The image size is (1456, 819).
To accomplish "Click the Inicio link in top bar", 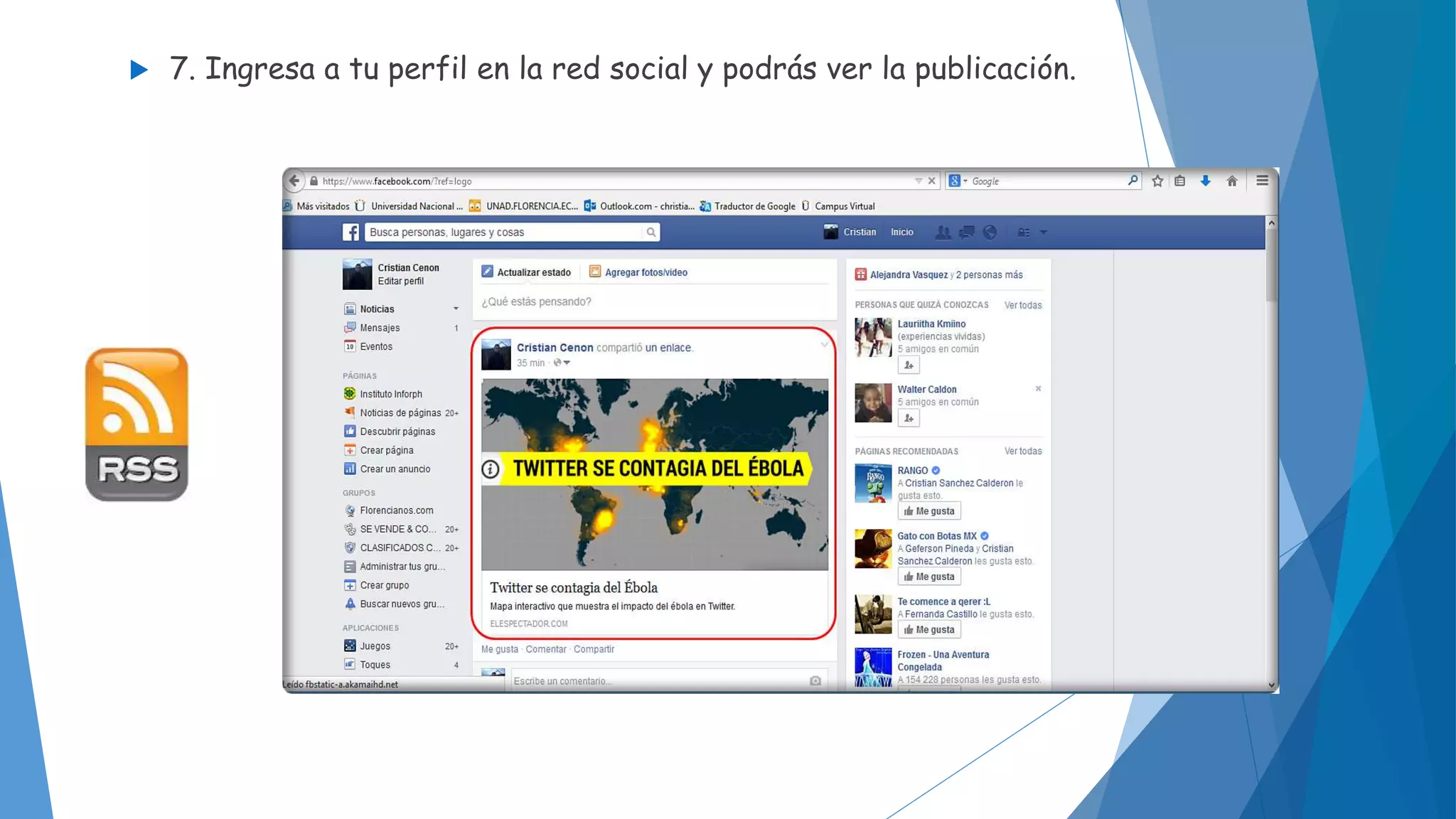I will [x=902, y=232].
